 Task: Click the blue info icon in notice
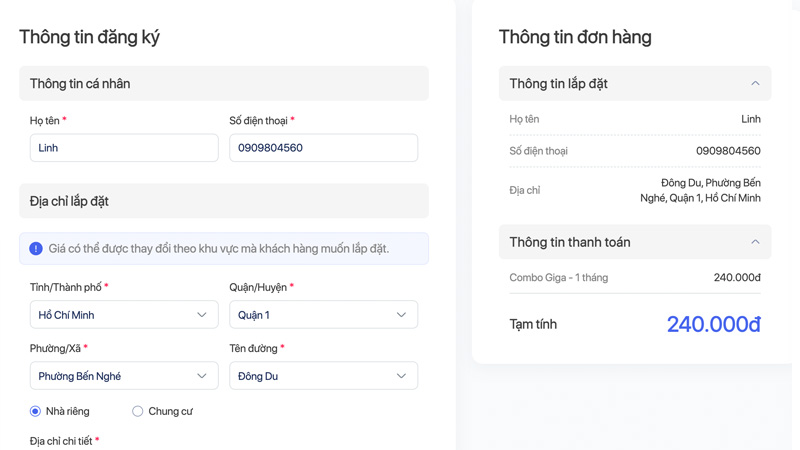[36, 248]
